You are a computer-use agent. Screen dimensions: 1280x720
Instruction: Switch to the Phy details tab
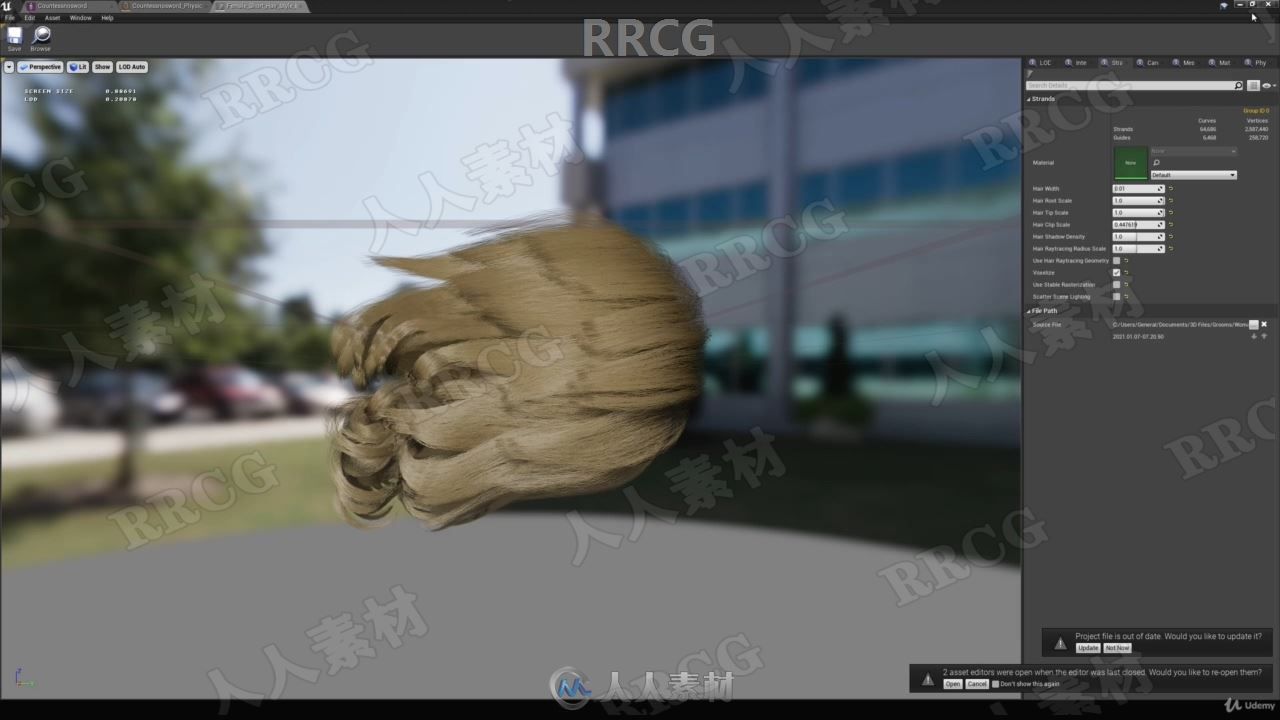[x=1256, y=63]
